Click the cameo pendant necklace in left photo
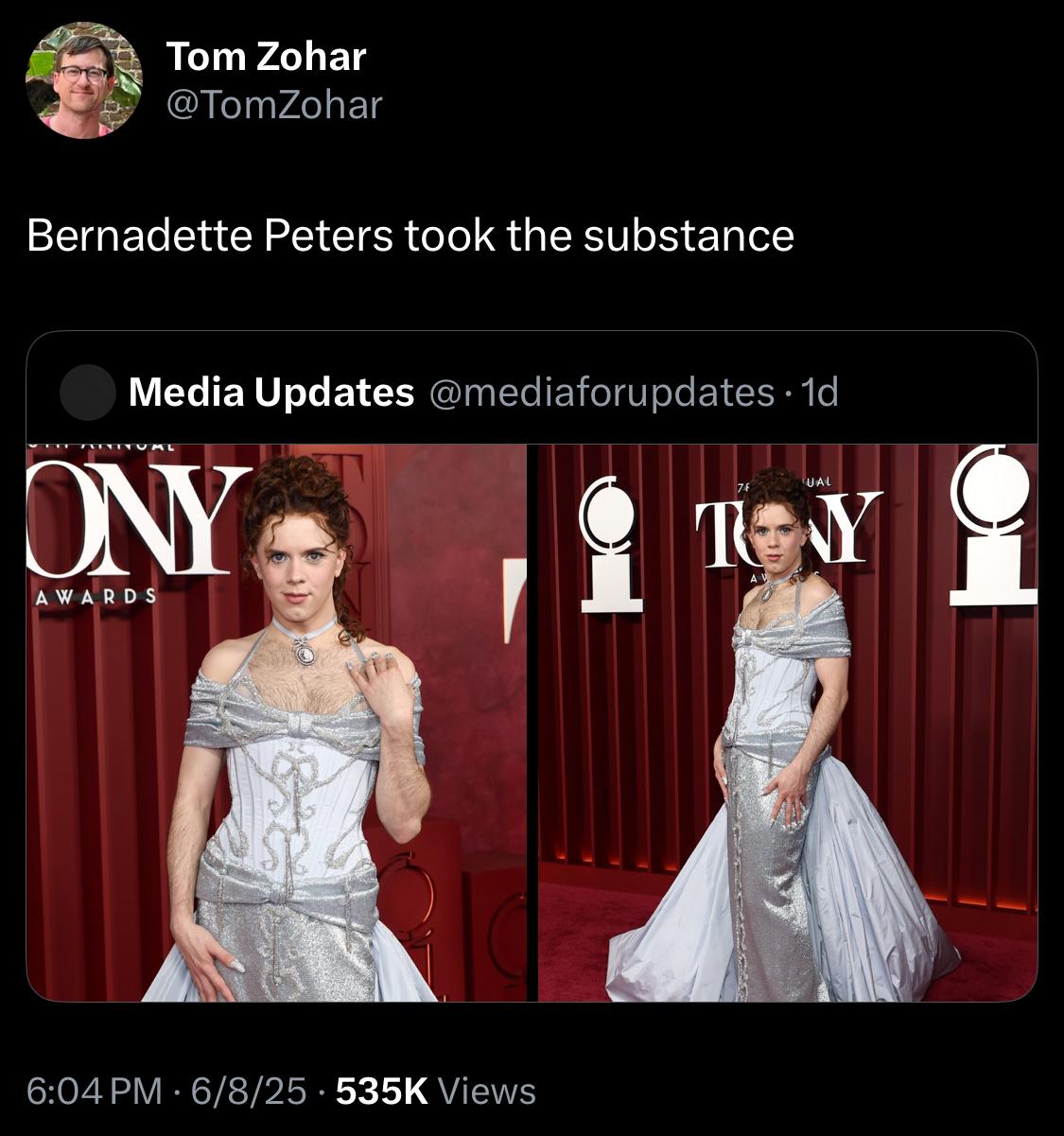 pos(305,651)
